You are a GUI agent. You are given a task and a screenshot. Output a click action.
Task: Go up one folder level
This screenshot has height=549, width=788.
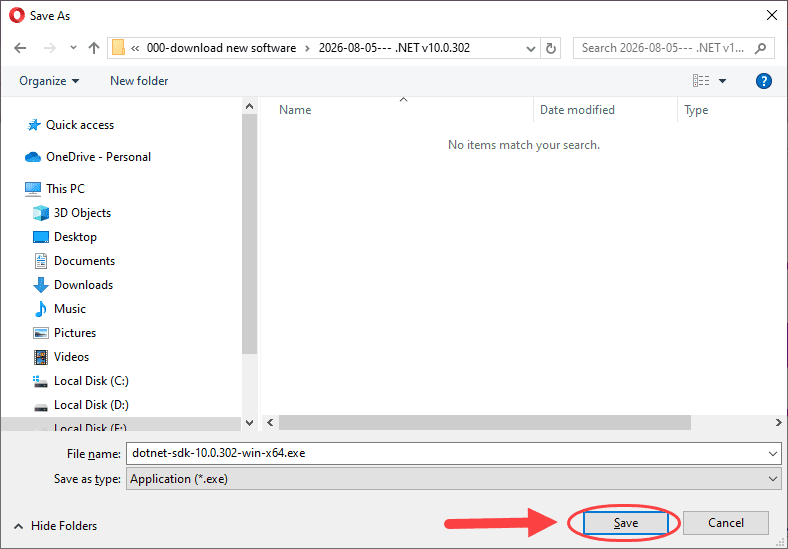pyautogui.click(x=94, y=48)
